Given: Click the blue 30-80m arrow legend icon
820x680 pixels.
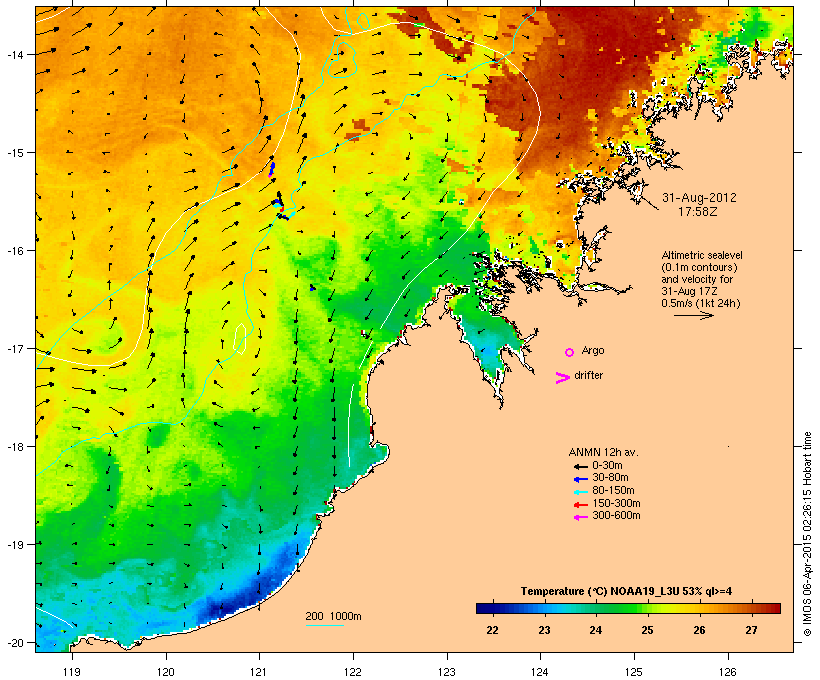Looking at the screenshot, I should pos(580,479).
